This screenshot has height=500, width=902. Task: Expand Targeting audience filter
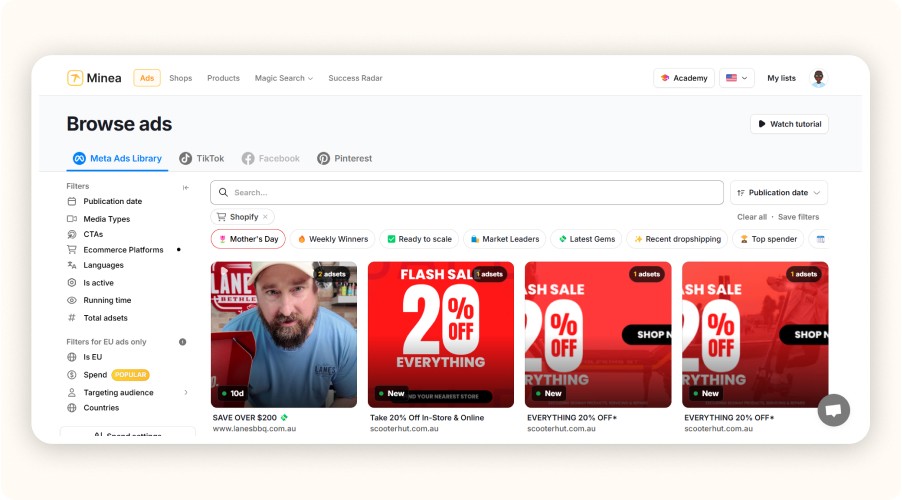coord(128,392)
